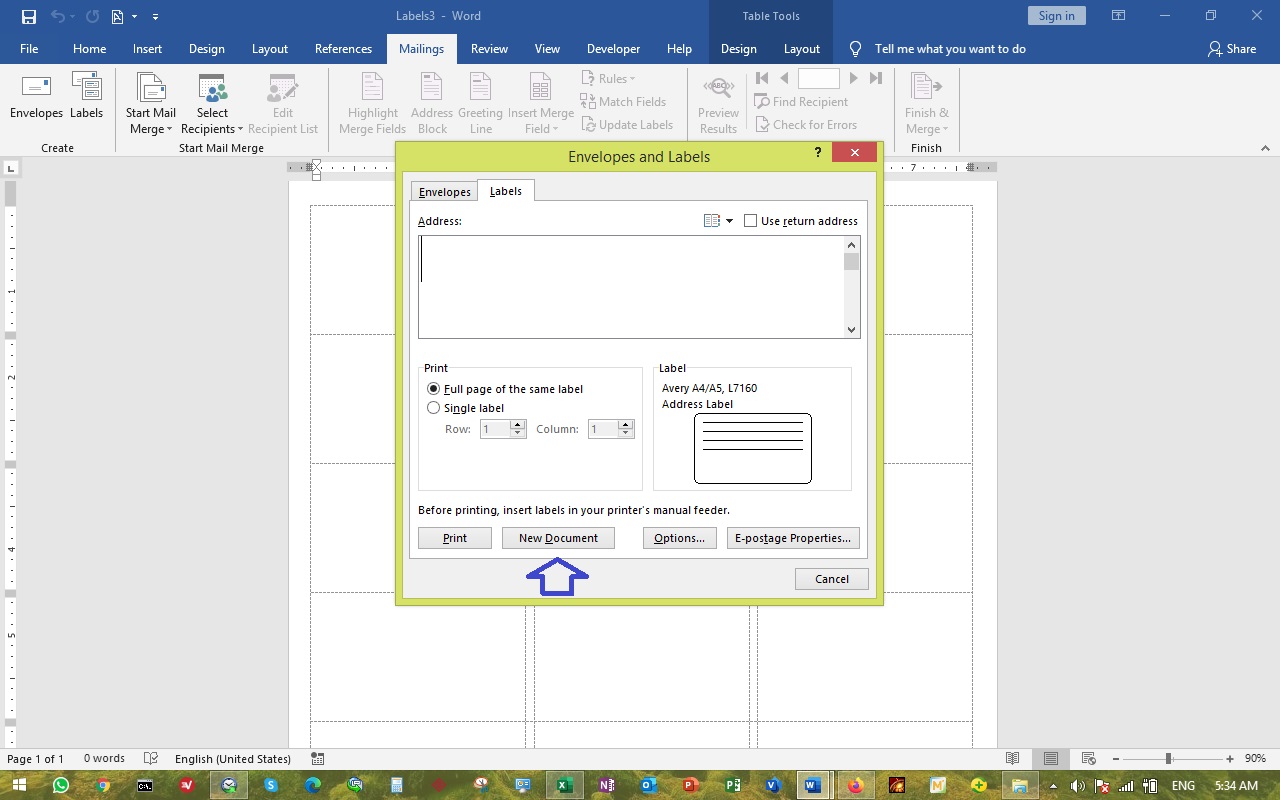The width and height of the screenshot is (1280, 800).
Task: Open Table Tools Layout tab
Action: point(801,49)
